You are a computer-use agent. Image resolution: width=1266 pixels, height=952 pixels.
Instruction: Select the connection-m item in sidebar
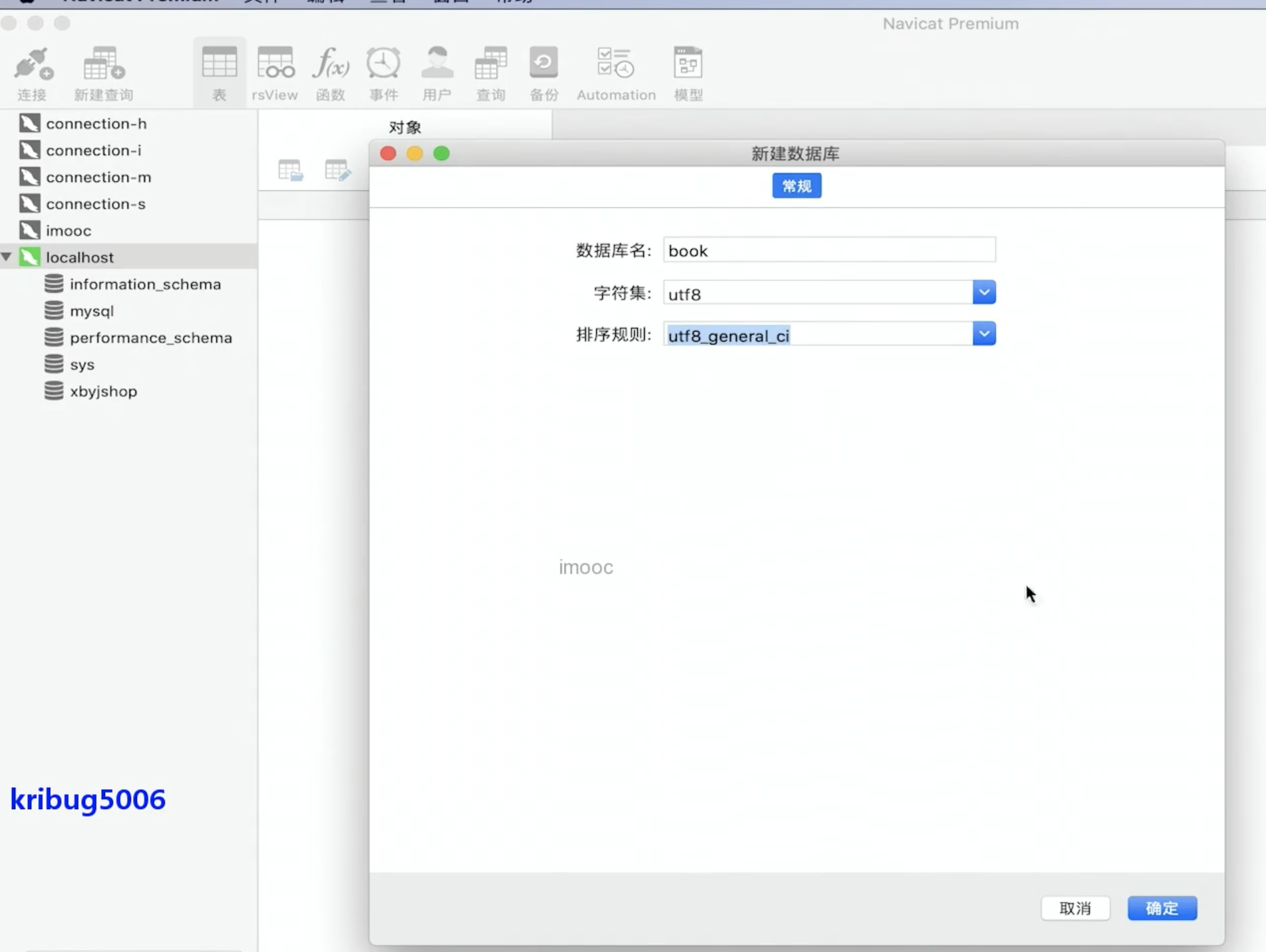coord(98,177)
